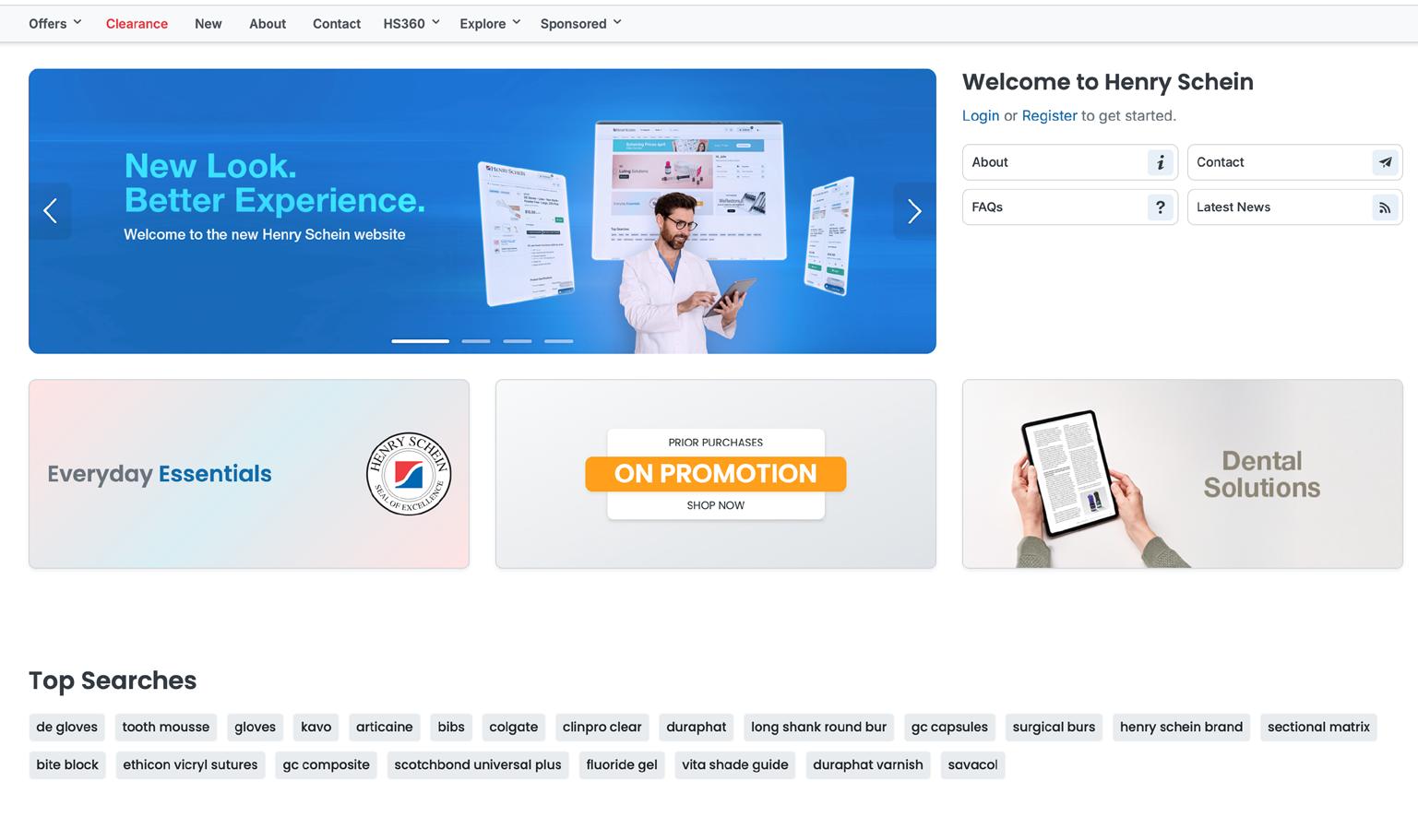Open the HS360 dropdown
The image size is (1418, 840).
411,23
